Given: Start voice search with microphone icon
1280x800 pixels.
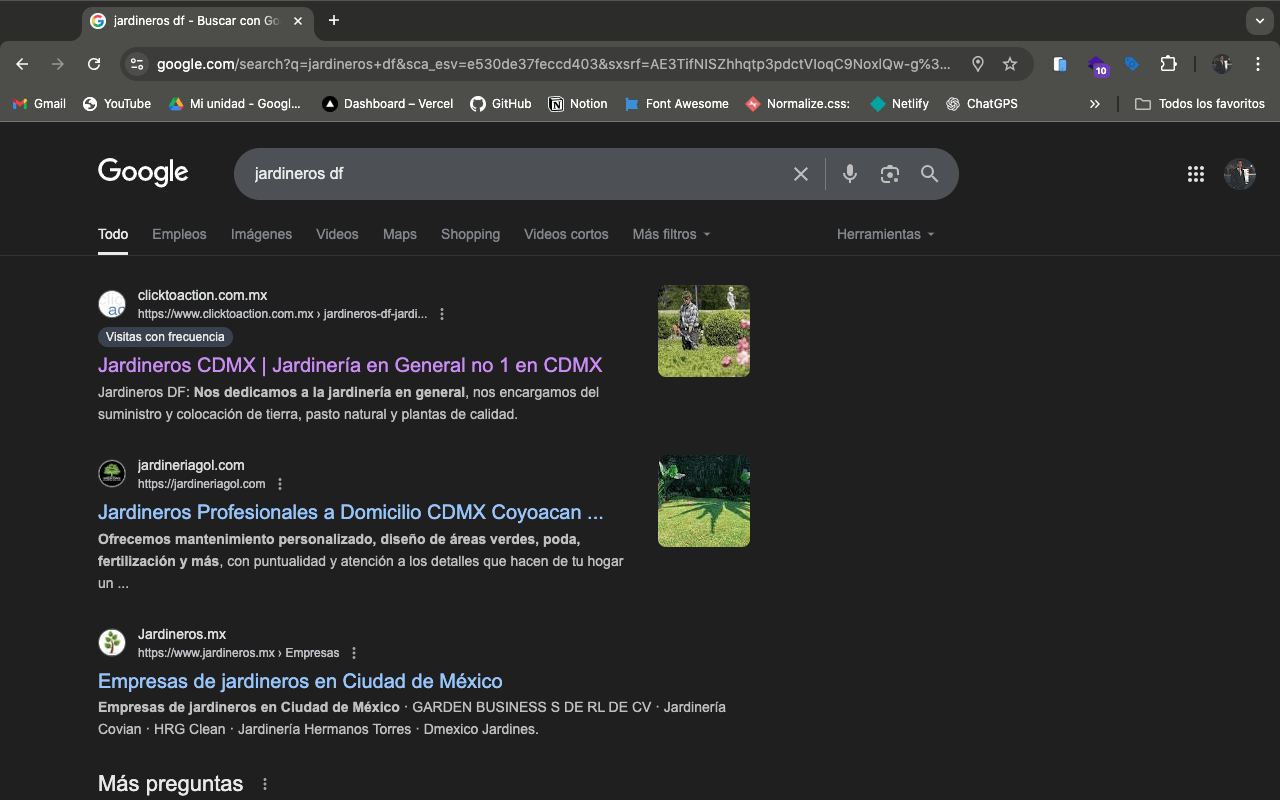Looking at the screenshot, I should (x=850, y=174).
